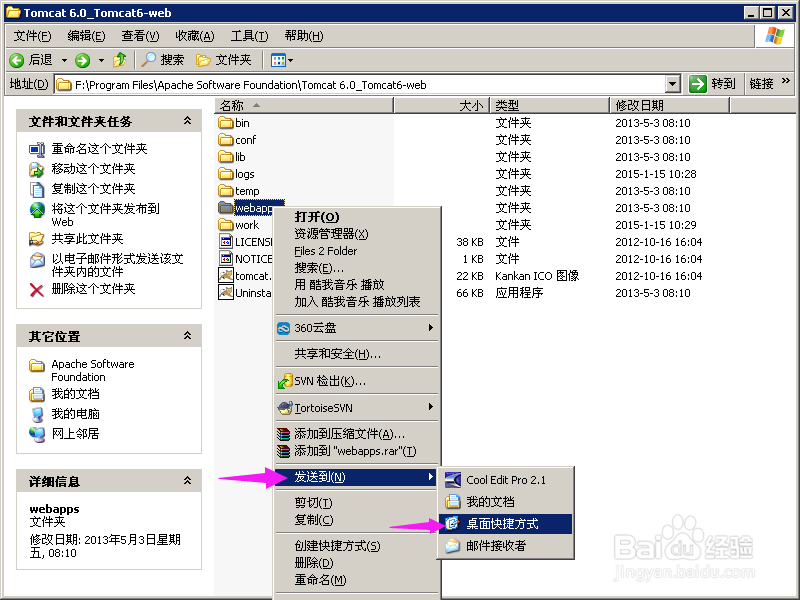Select the tomcat ico file icon
Image resolution: width=800 pixels, height=600 pixels.
(226, 276)
